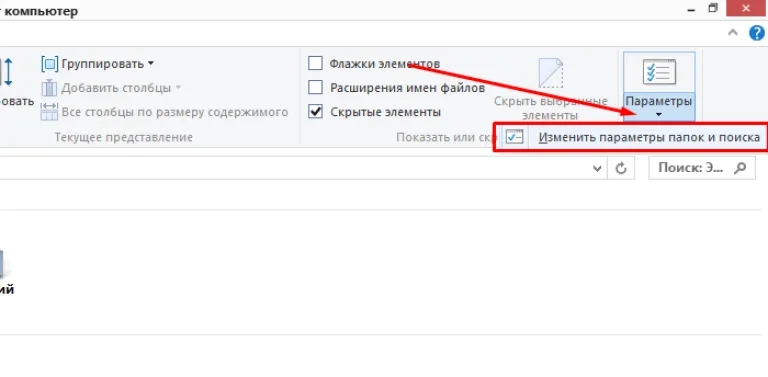This screenshot has height=377, width=768.
Task: Open the blue help question mark
Action: click(757, 33)
